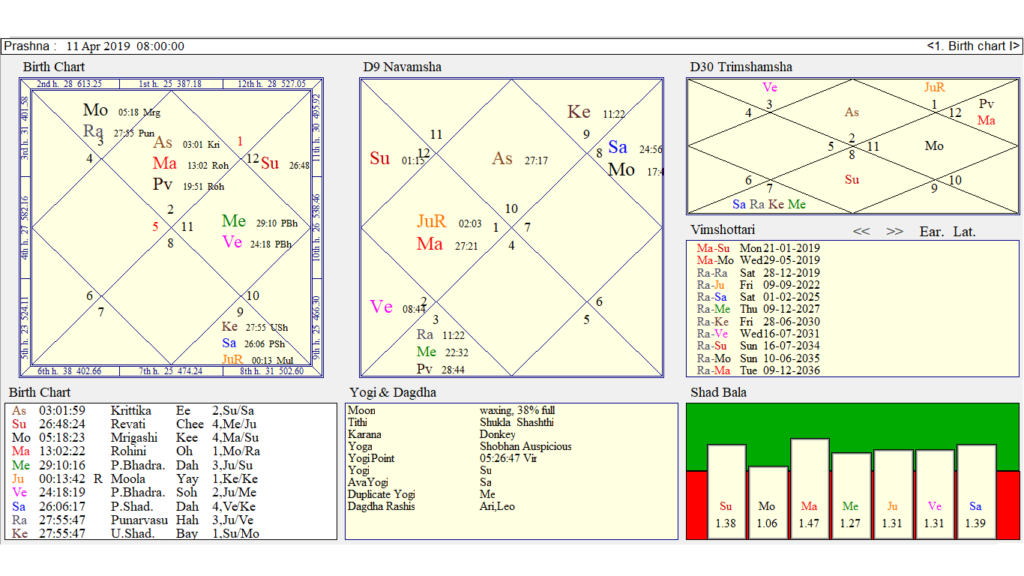Image resolution: width=1024 pixels, height=576 pixels.
Task: Select the Ma row with Rohini nakshatra
Action: 133,451
